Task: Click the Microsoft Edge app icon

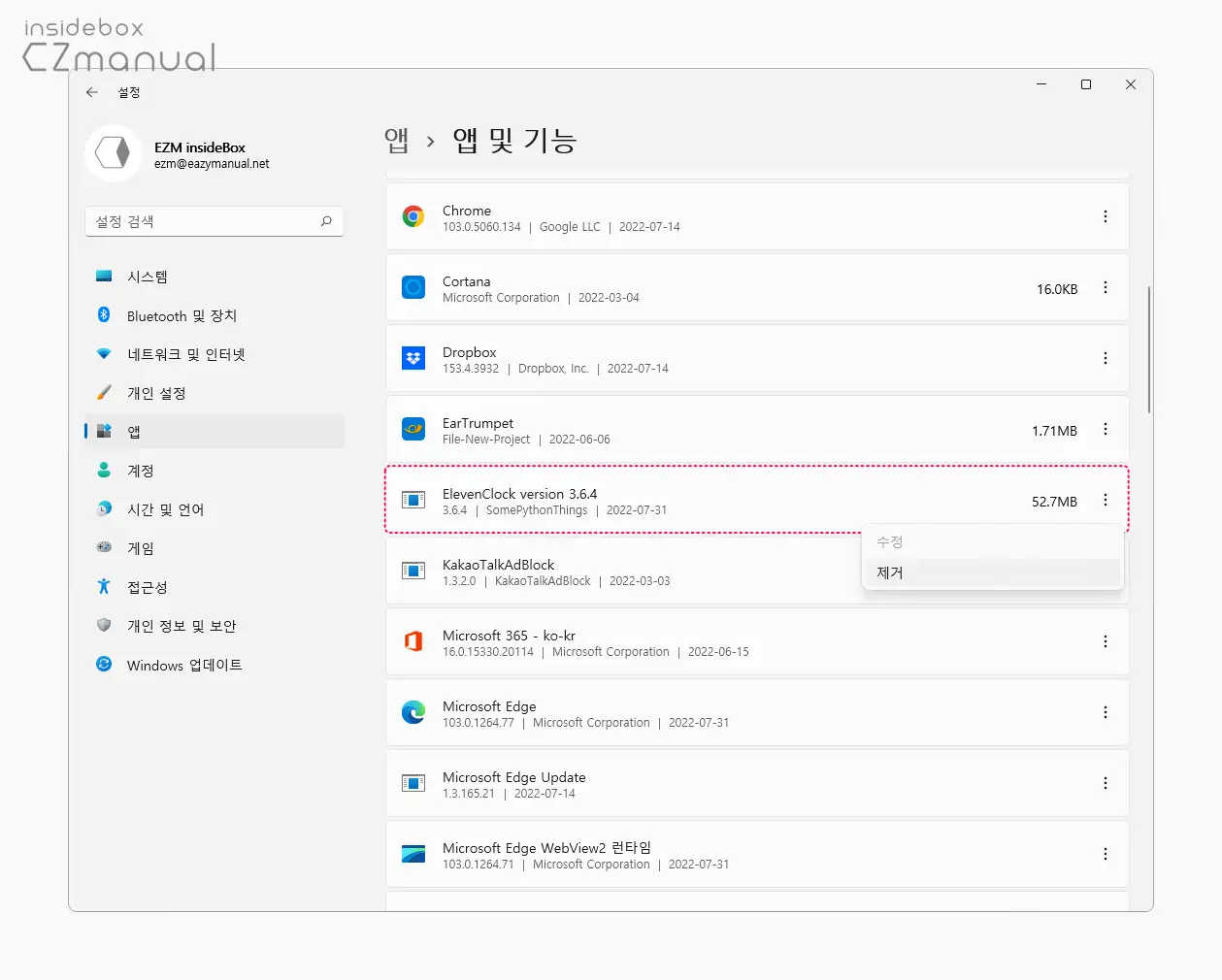Action: (x=413, y=713)
